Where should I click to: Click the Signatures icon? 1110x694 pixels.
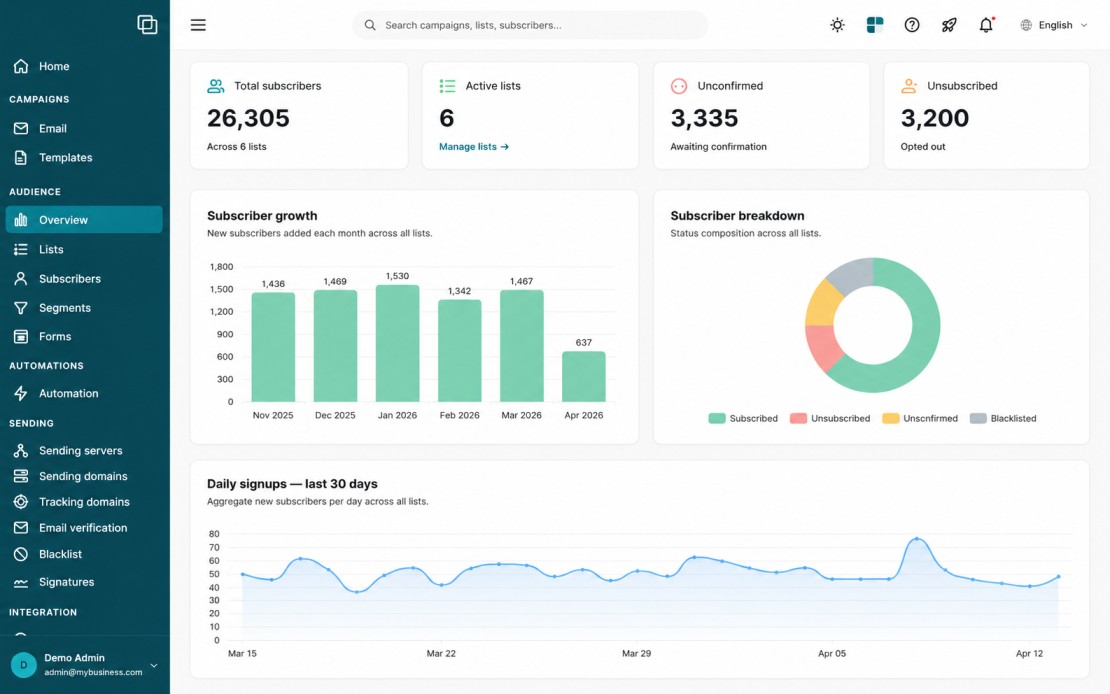pyautogui.click(x=21, y=582)
